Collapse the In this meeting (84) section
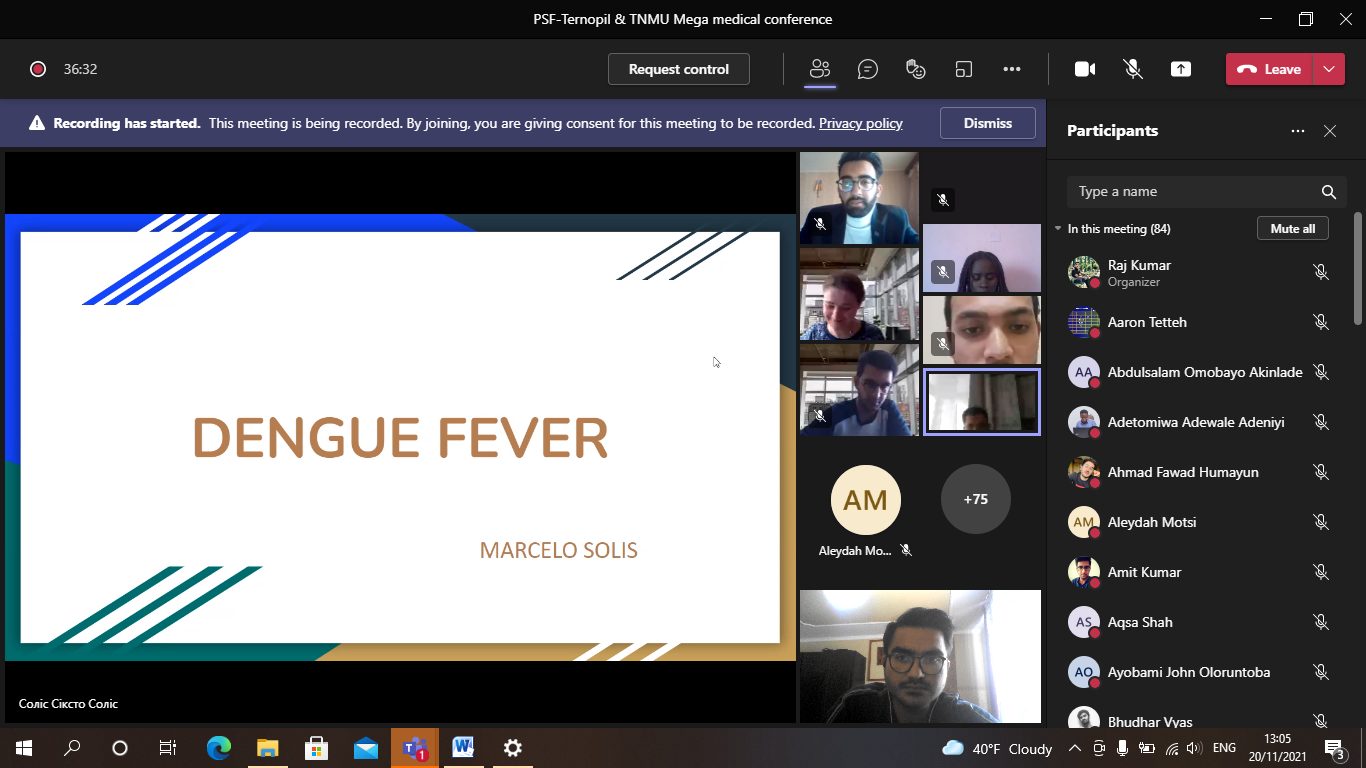The height and width of the screenshot is (768, 1366). (x=1059, y=229)
